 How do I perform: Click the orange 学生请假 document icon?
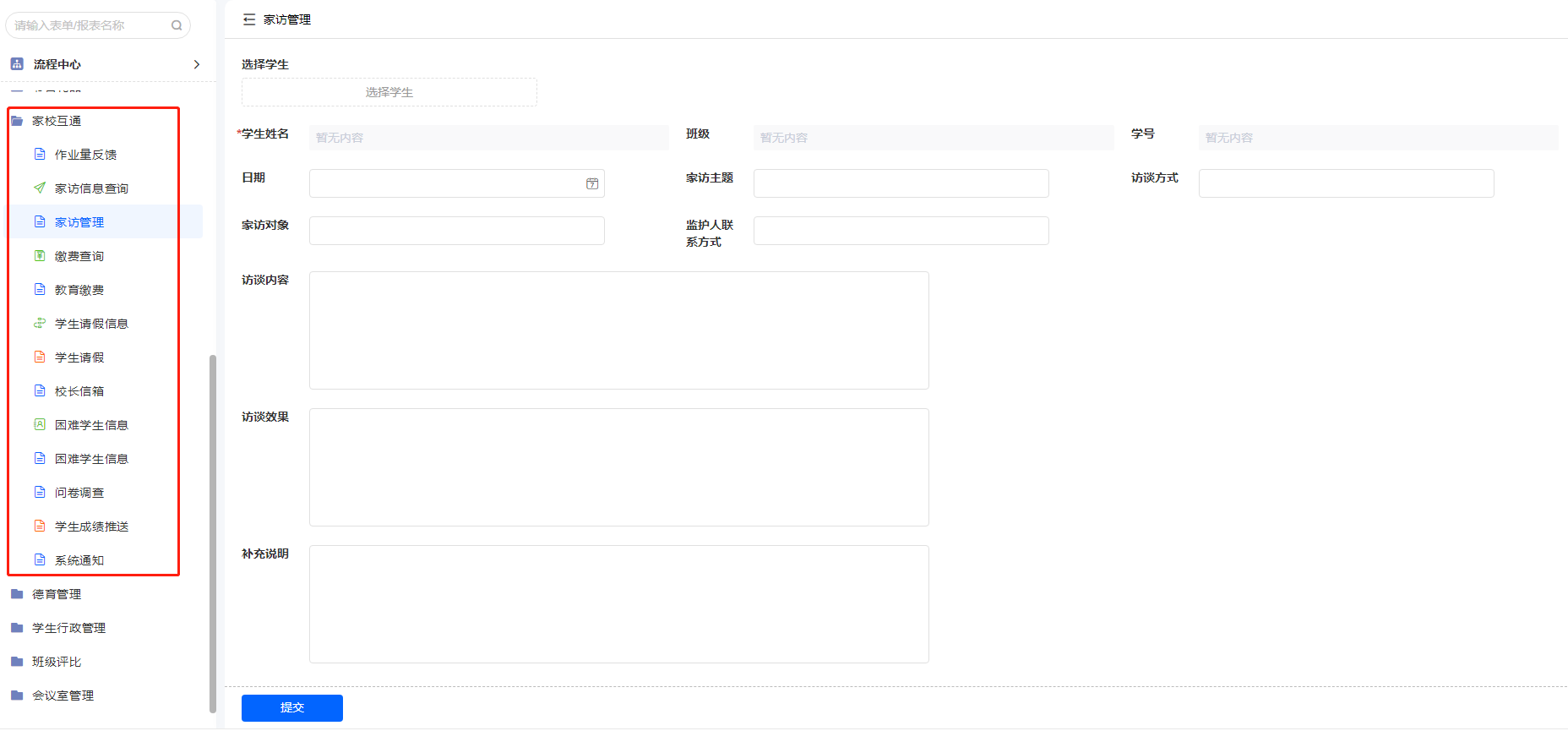pyautogui.click(x=40, y=357)
